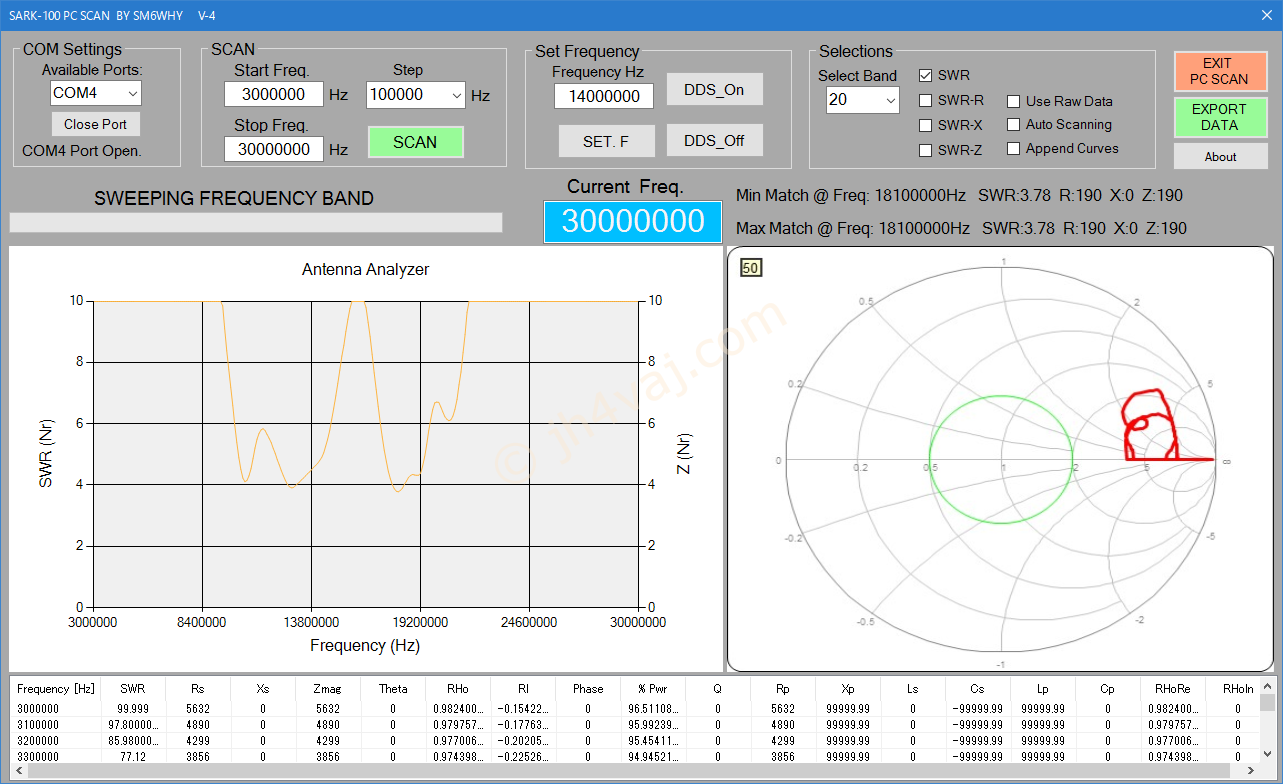The height and width of the screenshot is (784, 1283).
Task: Click the Close Port button
Action: 96,124
